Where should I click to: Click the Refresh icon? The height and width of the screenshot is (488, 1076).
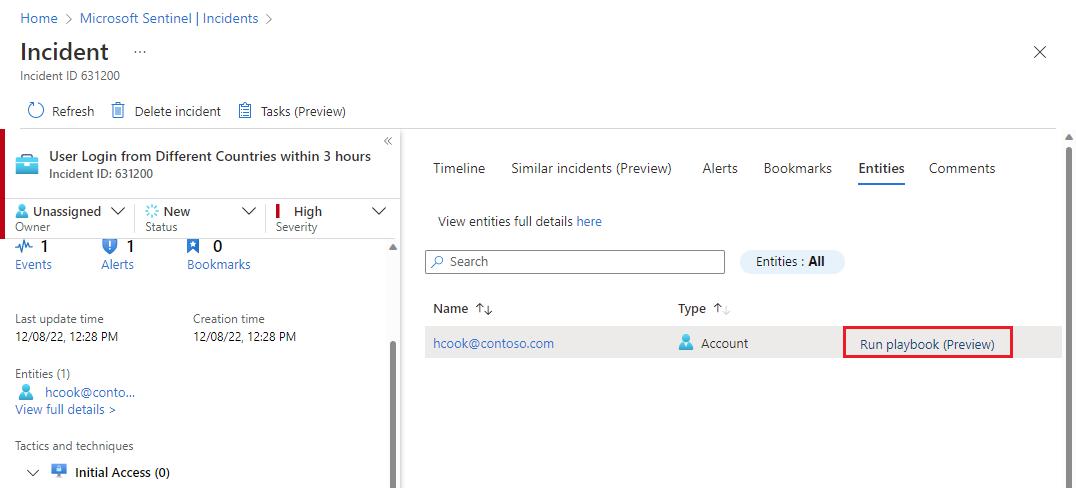point(36,111)
